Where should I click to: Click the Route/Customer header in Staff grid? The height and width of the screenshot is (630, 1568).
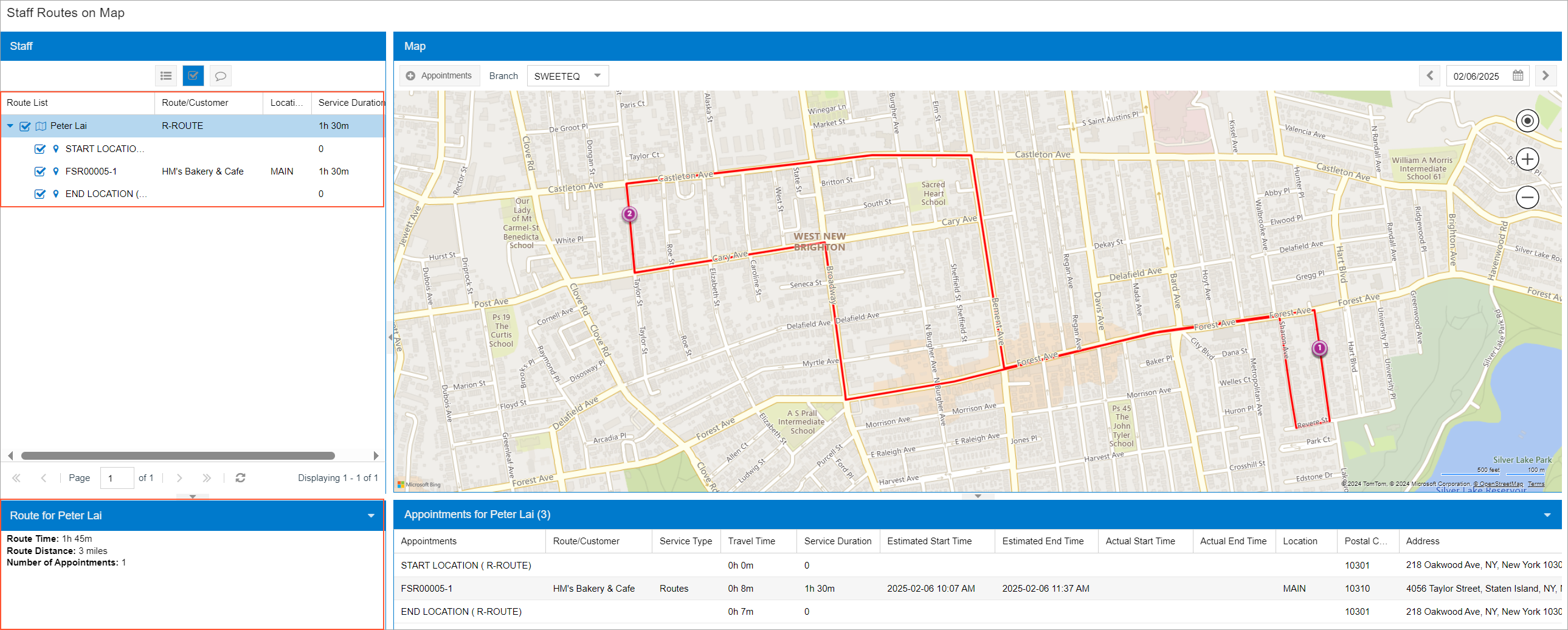[209, 103]
